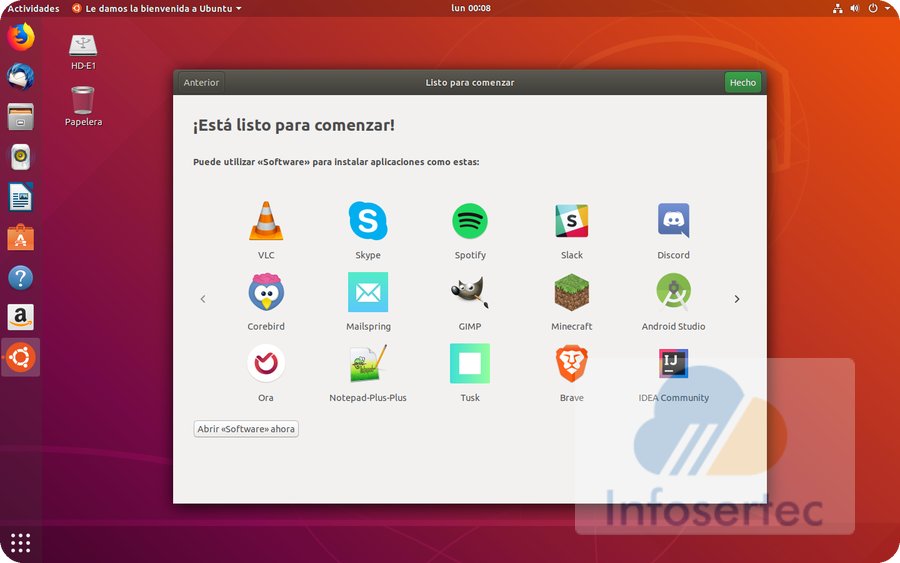Click the GIMP application icon

[x=470, y=293]
